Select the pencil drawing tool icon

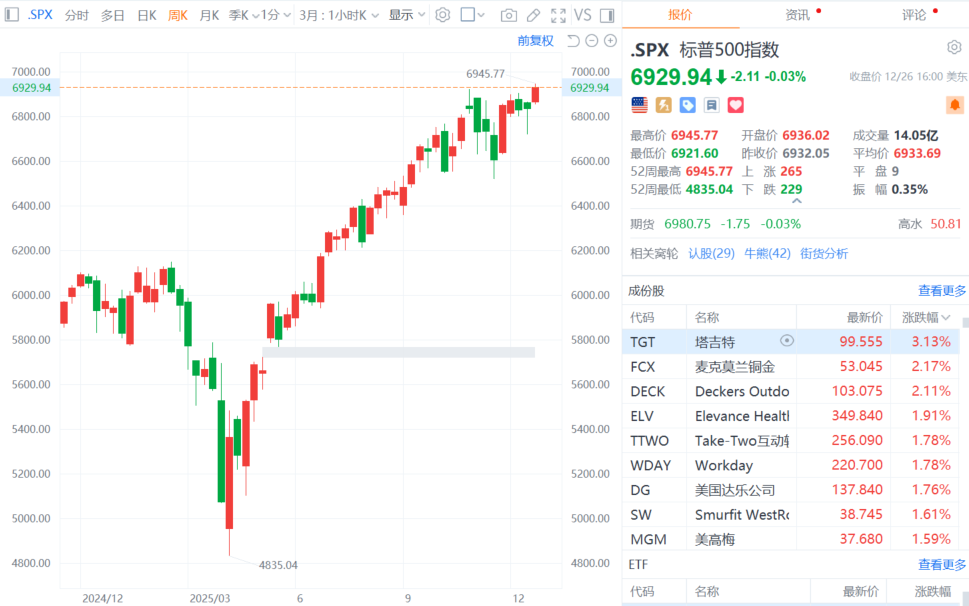(x=534, y=15)
